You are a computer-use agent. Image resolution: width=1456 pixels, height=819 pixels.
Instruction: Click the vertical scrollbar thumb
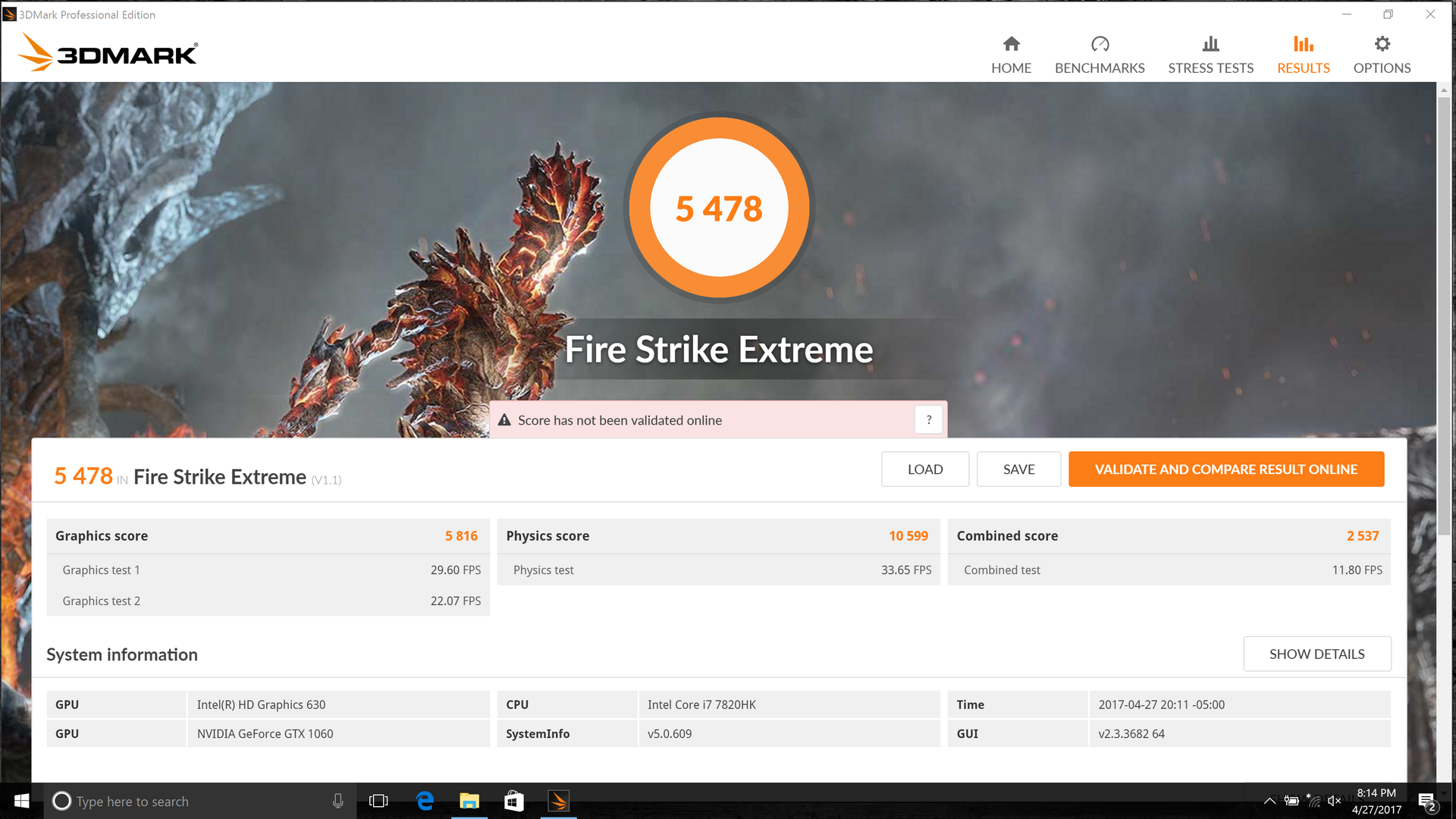(x=1443, y=315)
